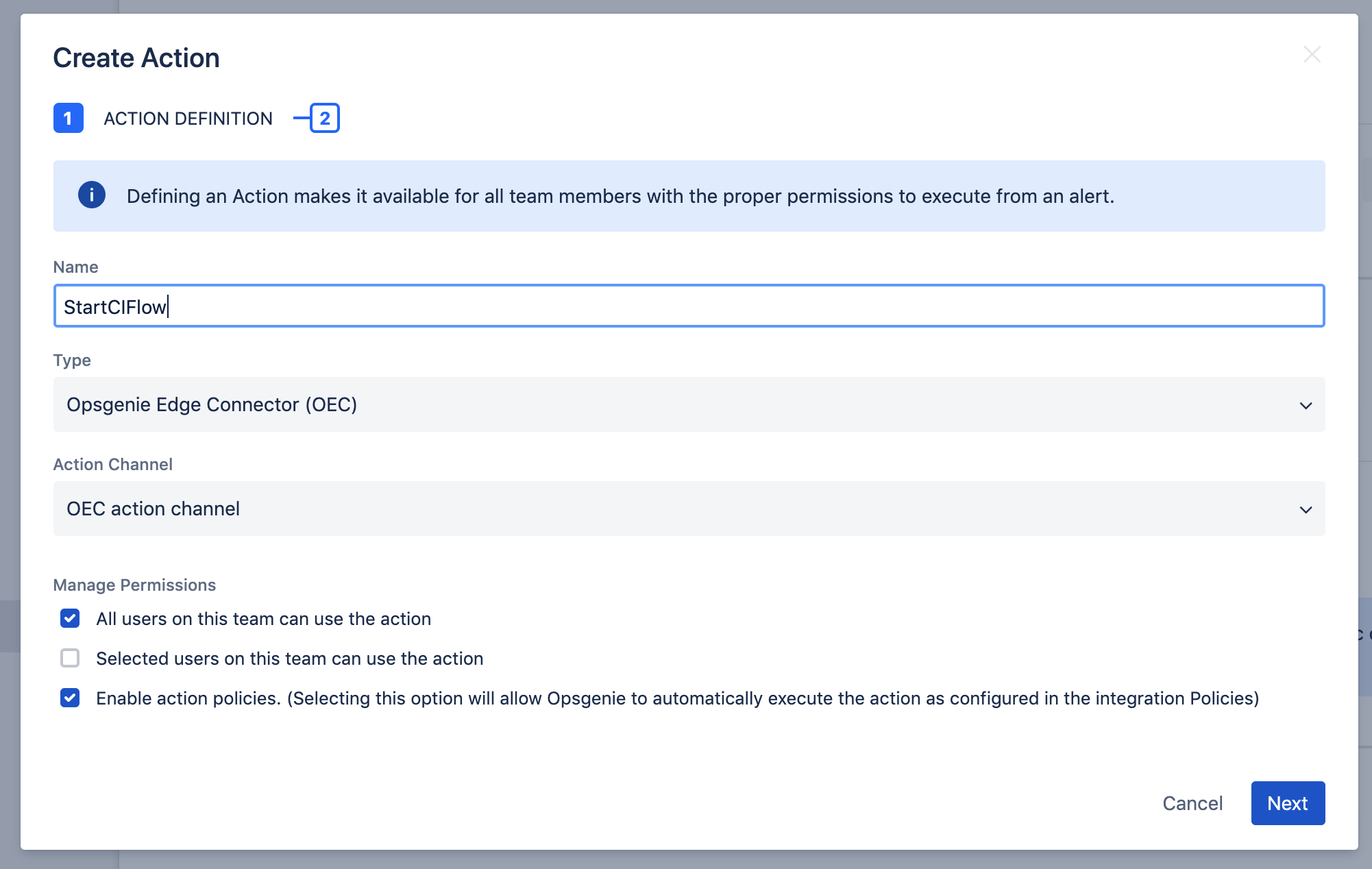Cancel the action creation
This screenshot has height=869, width=1372.
1192,803
